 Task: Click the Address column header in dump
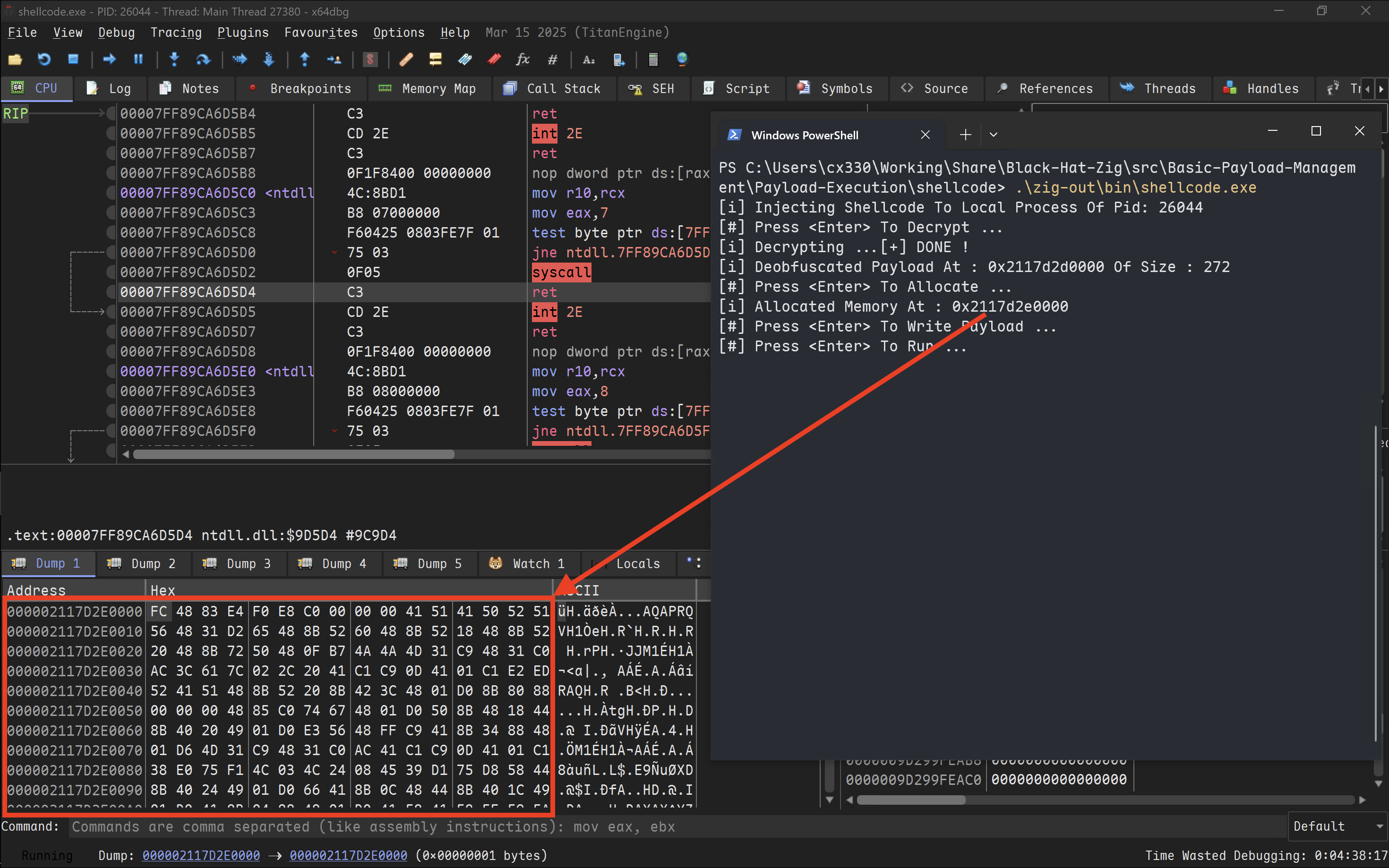coord(74,591)
